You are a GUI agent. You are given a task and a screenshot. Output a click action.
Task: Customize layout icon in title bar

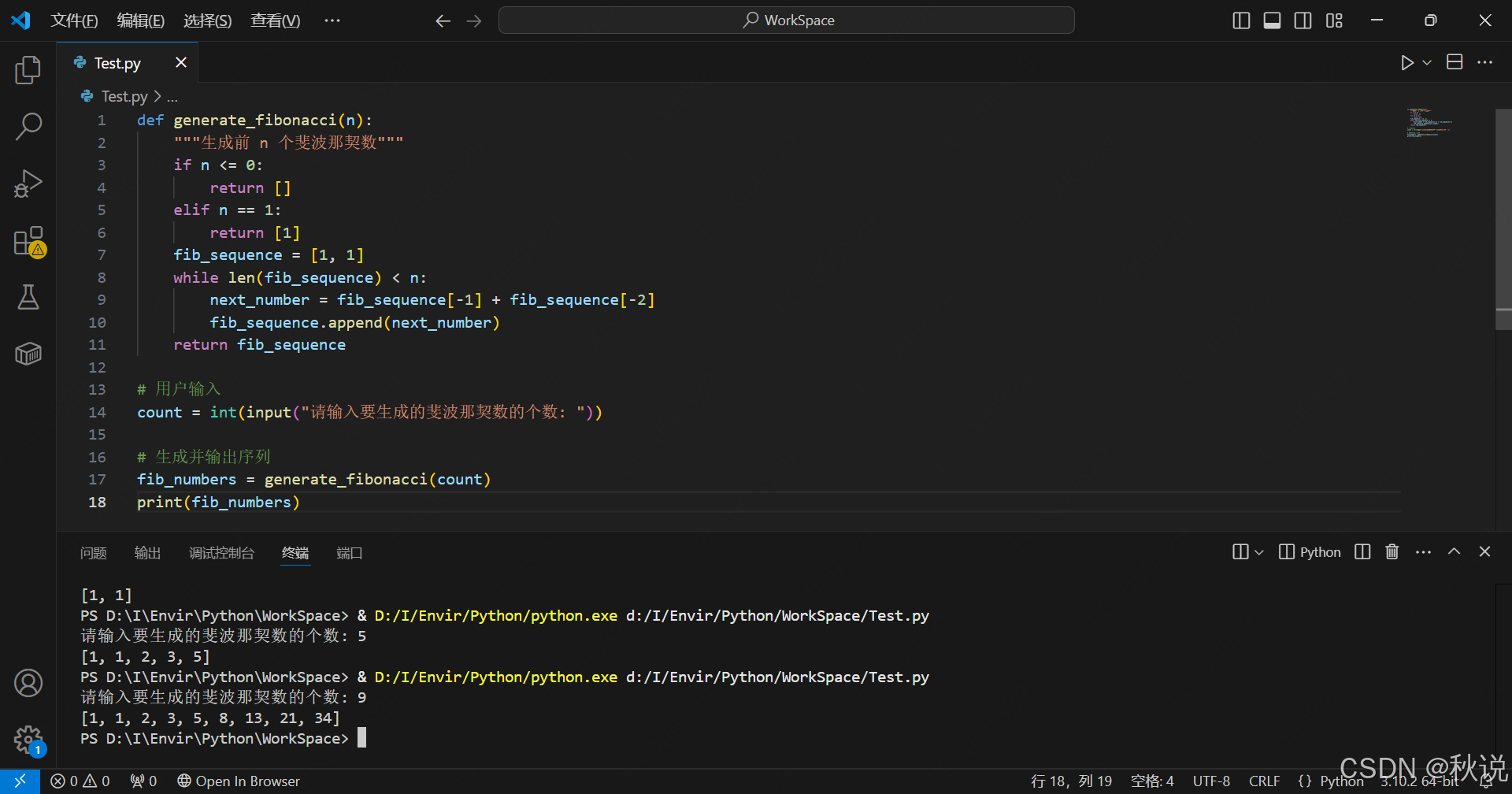(1334, 20)
